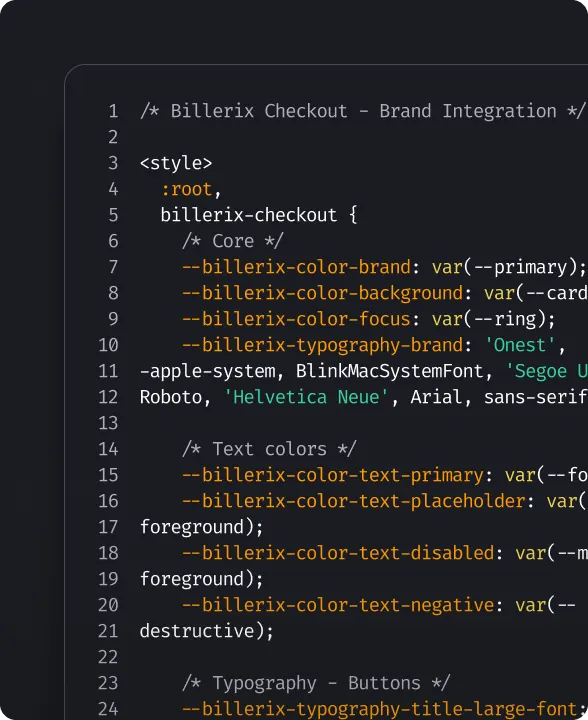The height and width of the screenshot is (720, 588).
Task: Click the /* Text colors */ comment
Action: 269,449
